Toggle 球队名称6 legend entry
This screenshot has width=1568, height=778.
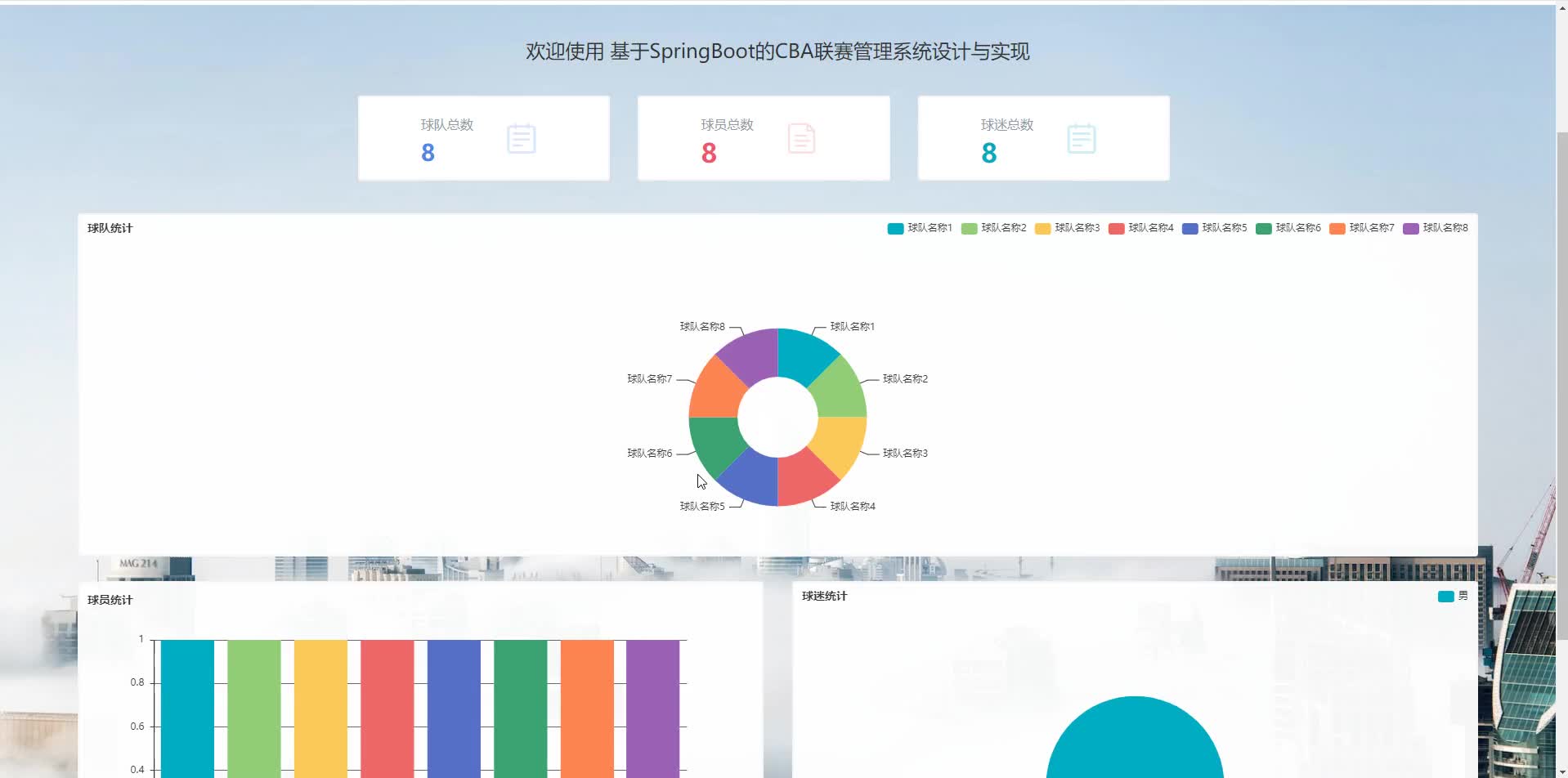point(1288,228)
